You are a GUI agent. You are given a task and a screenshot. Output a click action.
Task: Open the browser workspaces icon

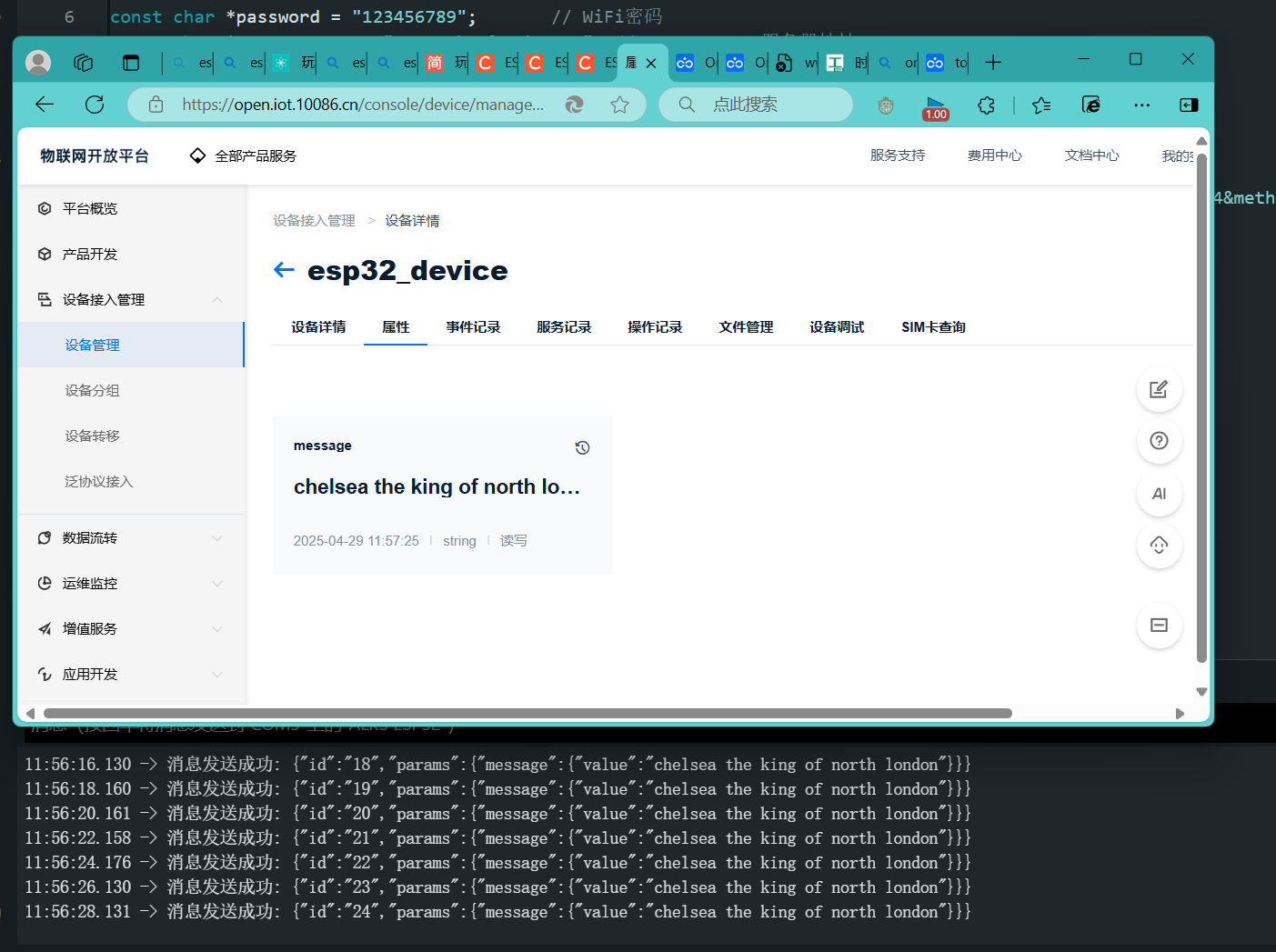pos(84,62)
